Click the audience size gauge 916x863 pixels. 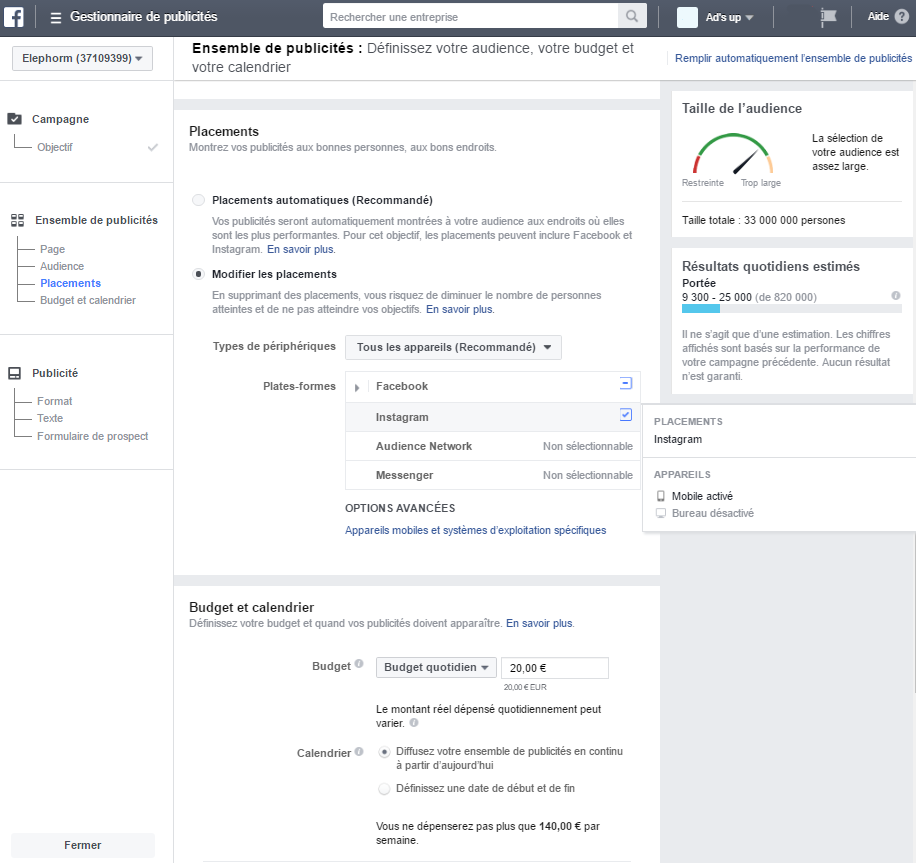tap(733, 154)
